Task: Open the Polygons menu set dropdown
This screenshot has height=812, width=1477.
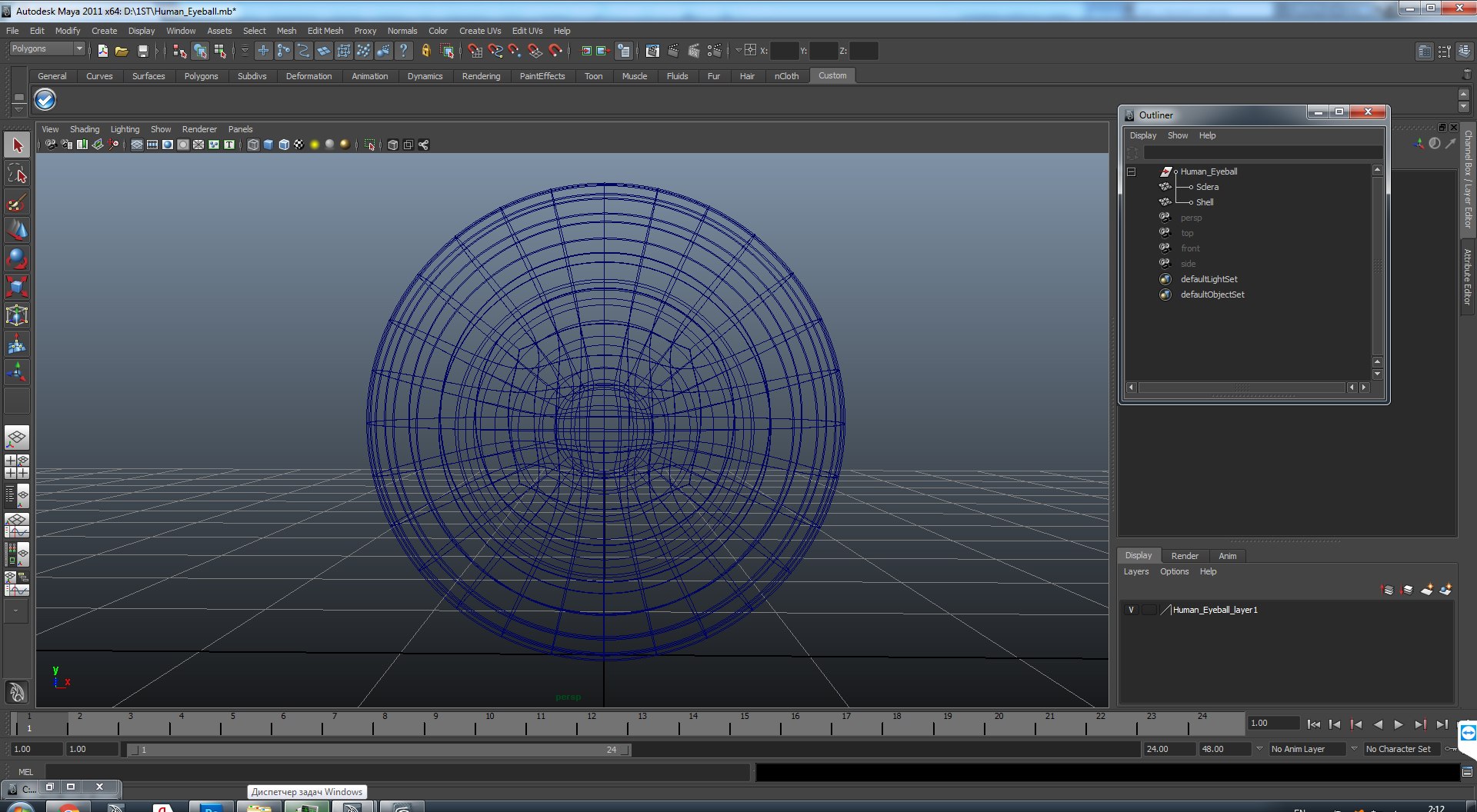Action: tap(78, 48)
